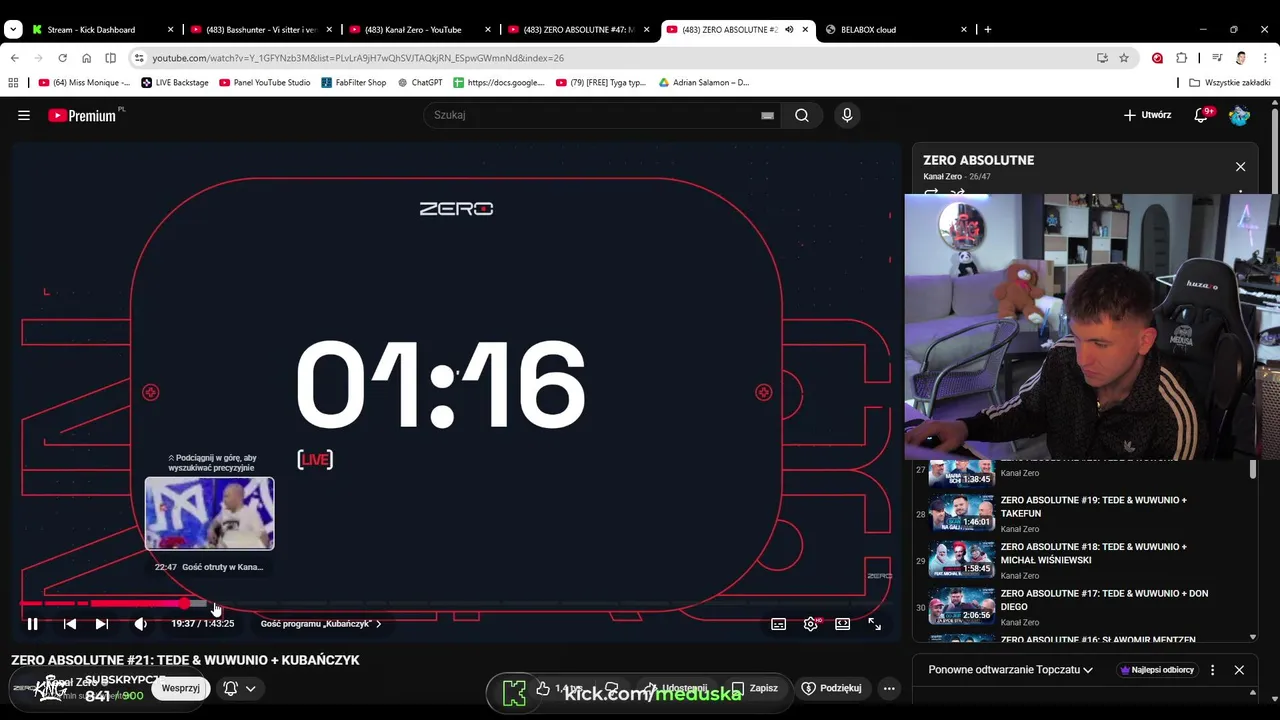Seek on the red video progress bar

[x=455, y=604]
